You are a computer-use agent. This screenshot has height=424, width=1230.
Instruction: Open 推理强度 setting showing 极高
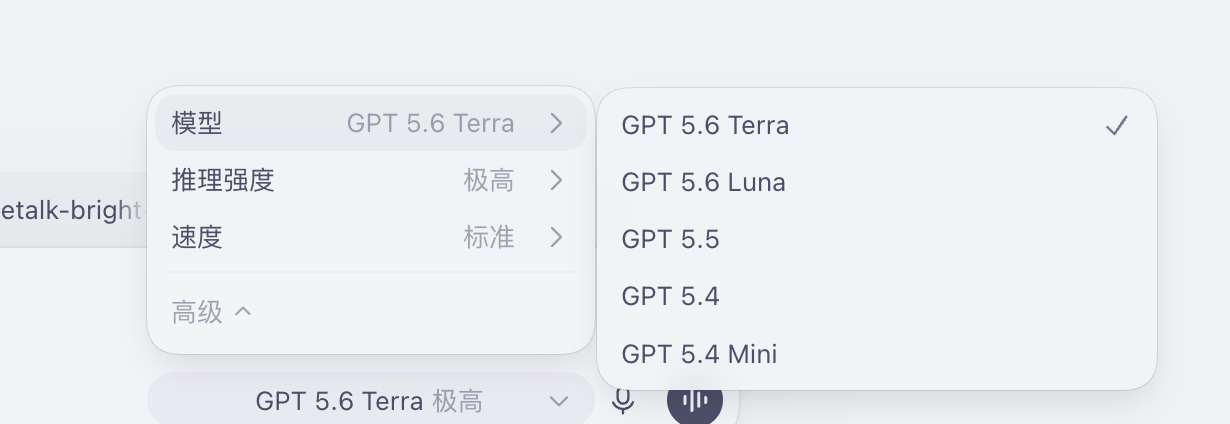(371, 180)
